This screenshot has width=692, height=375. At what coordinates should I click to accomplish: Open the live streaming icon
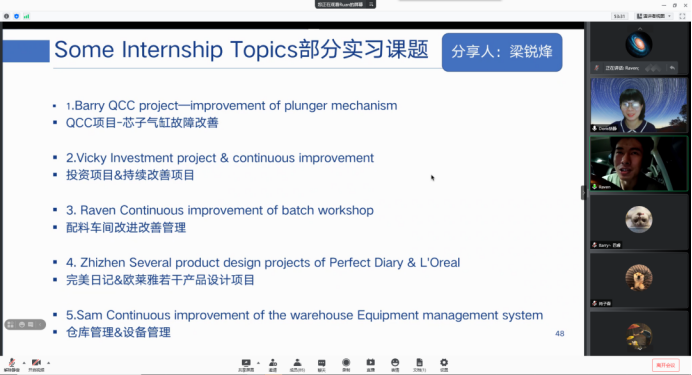(x=371, y=365)
